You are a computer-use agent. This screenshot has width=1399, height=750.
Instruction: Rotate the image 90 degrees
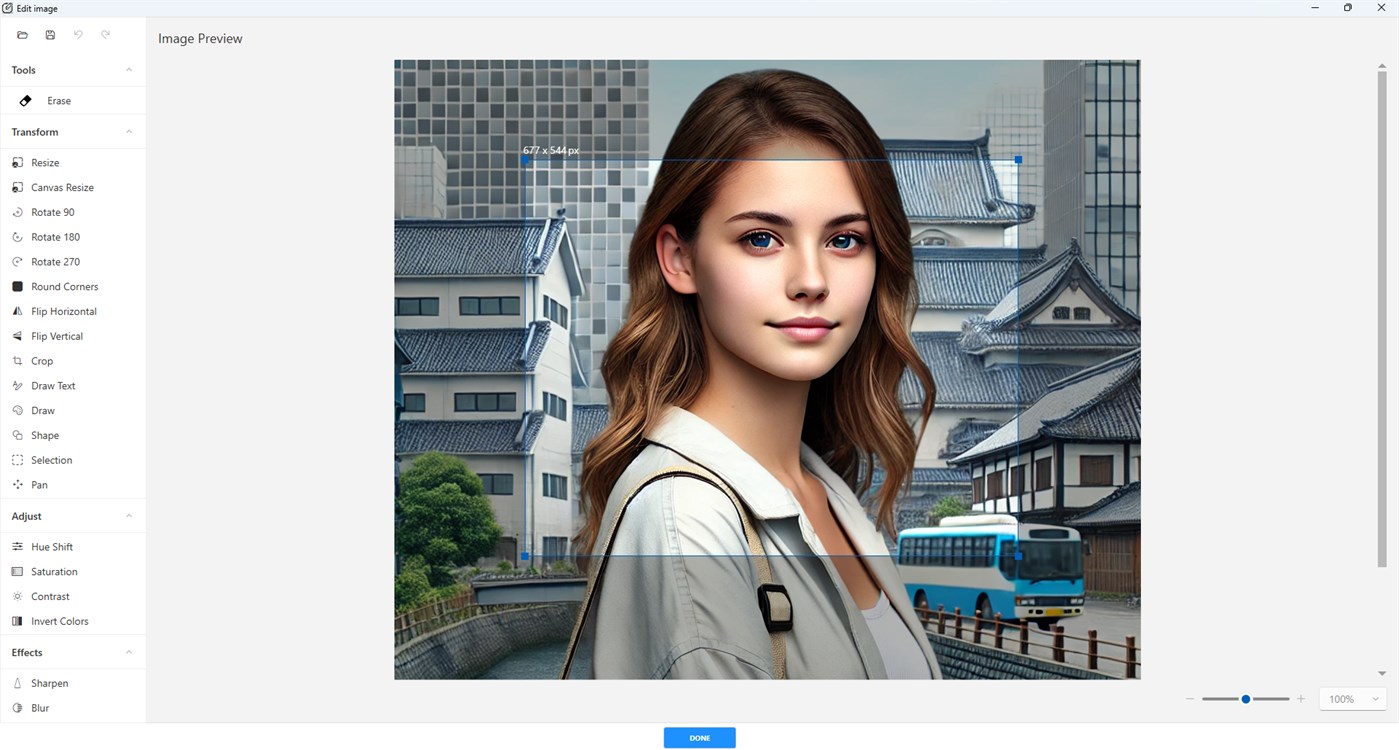click(x=52, y=211)
